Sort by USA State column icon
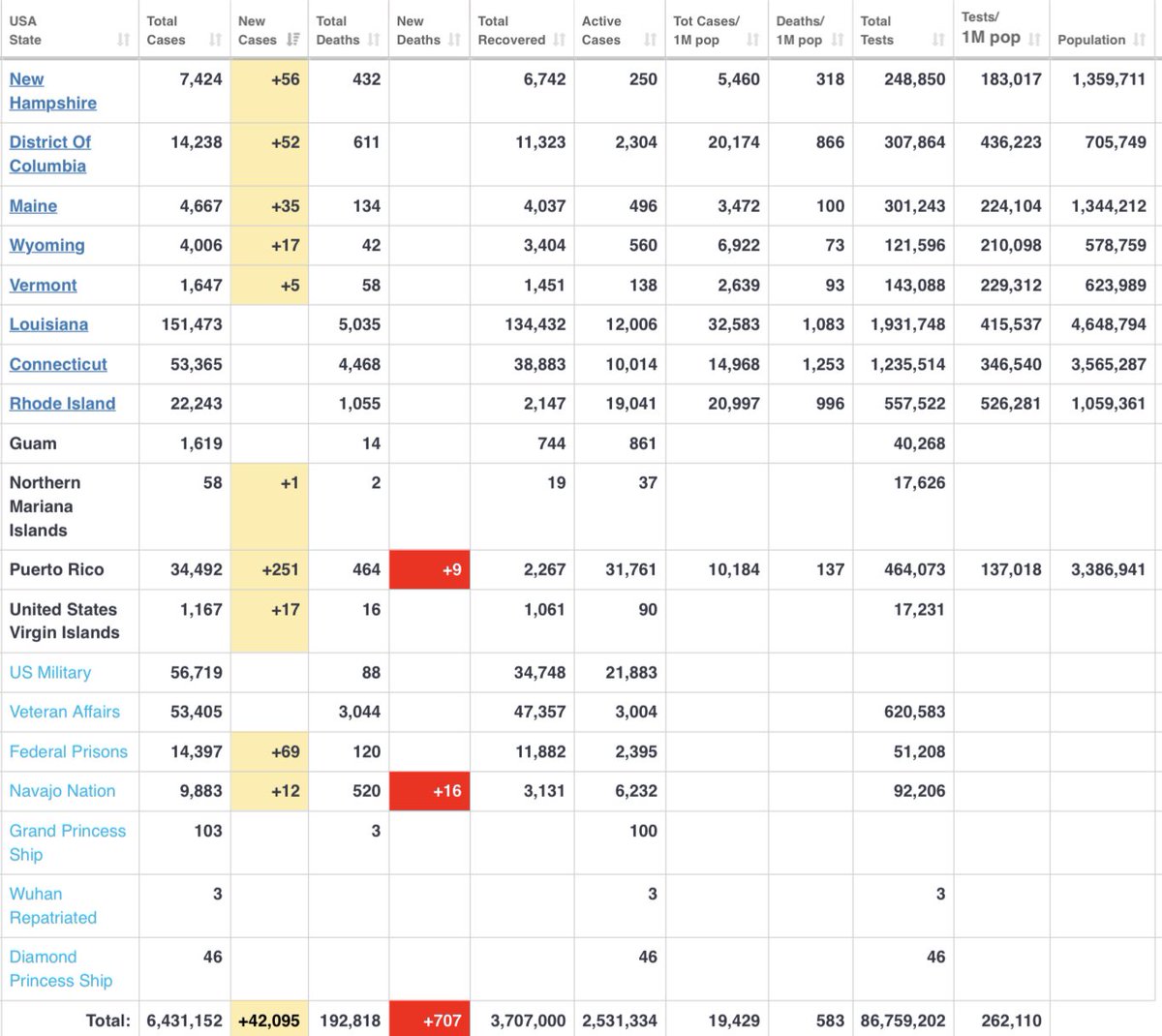This screenshot has height=1036, width=1162. coord(123,40)
